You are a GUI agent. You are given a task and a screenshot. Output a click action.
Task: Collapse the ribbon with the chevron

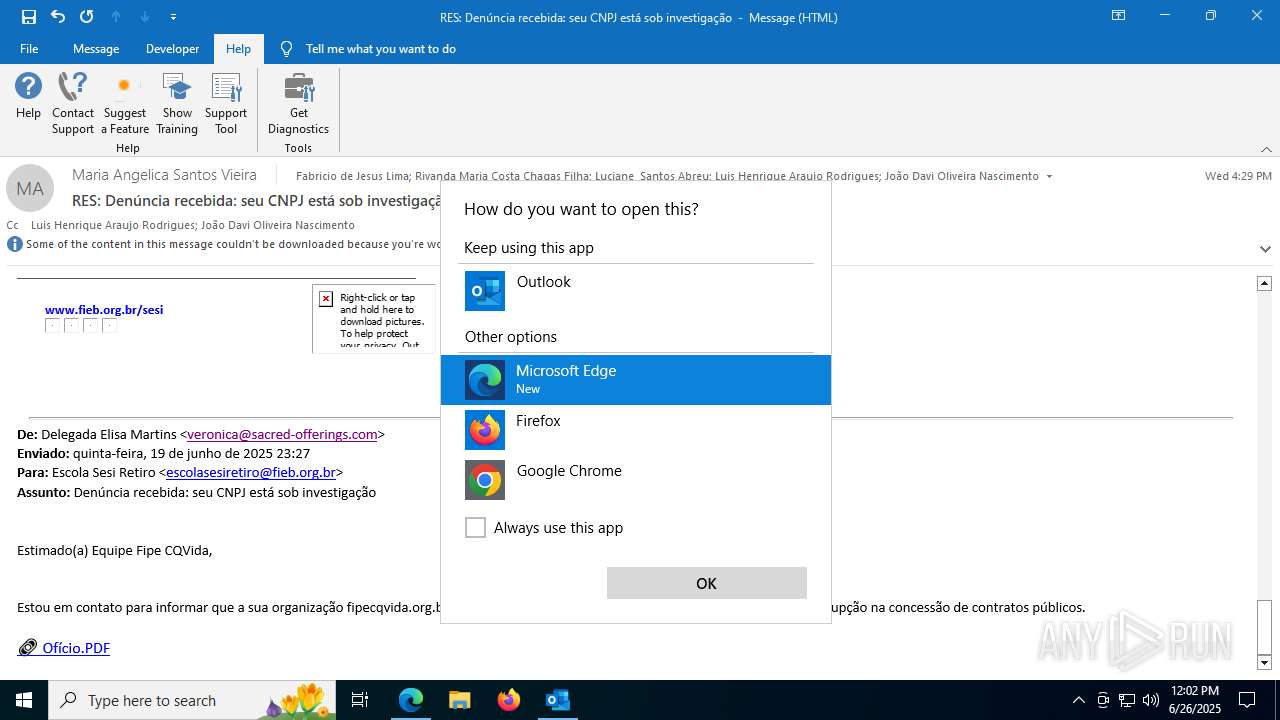(1266, 149)
